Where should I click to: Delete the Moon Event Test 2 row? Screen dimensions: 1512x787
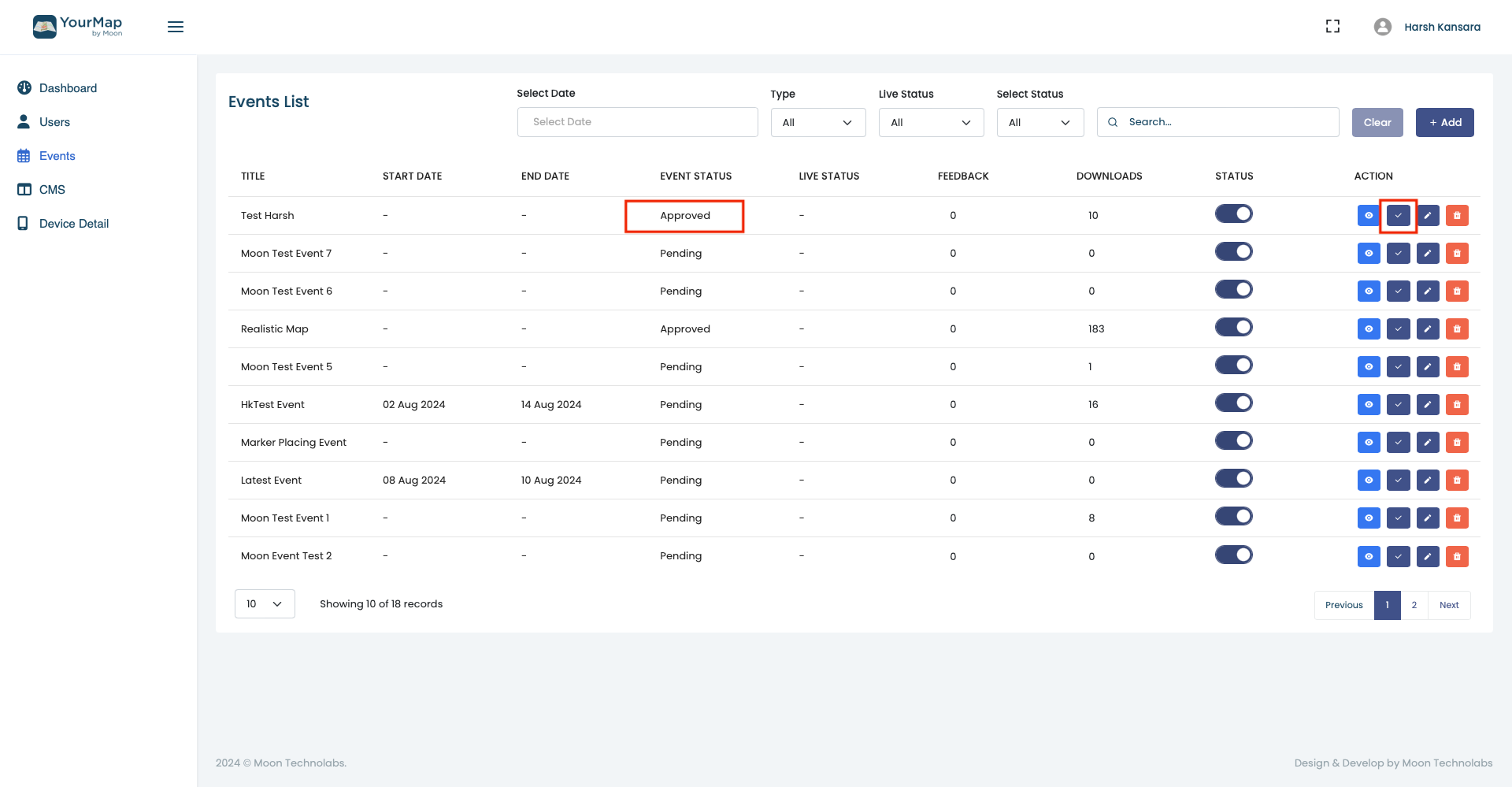pos(1457,557)
